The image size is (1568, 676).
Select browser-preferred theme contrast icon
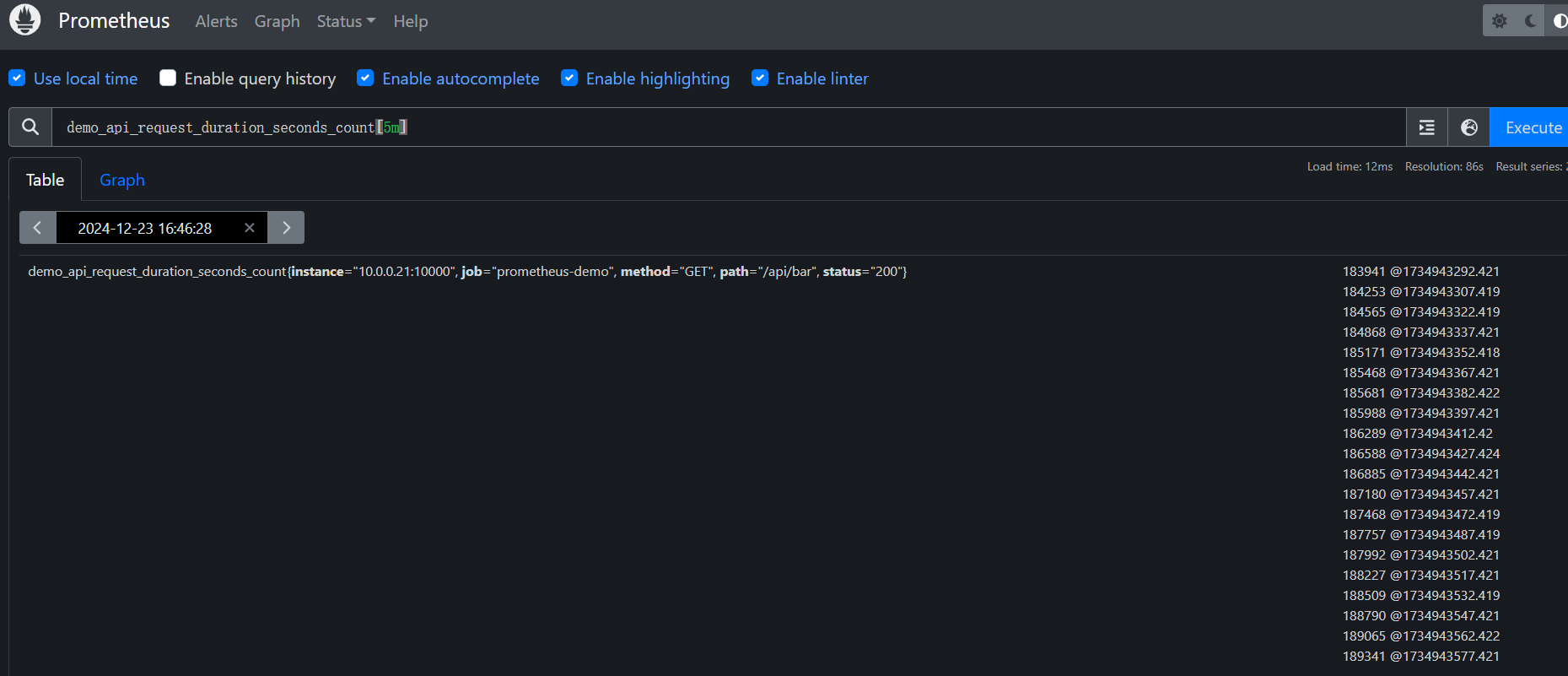click(x=1559, y=21)
